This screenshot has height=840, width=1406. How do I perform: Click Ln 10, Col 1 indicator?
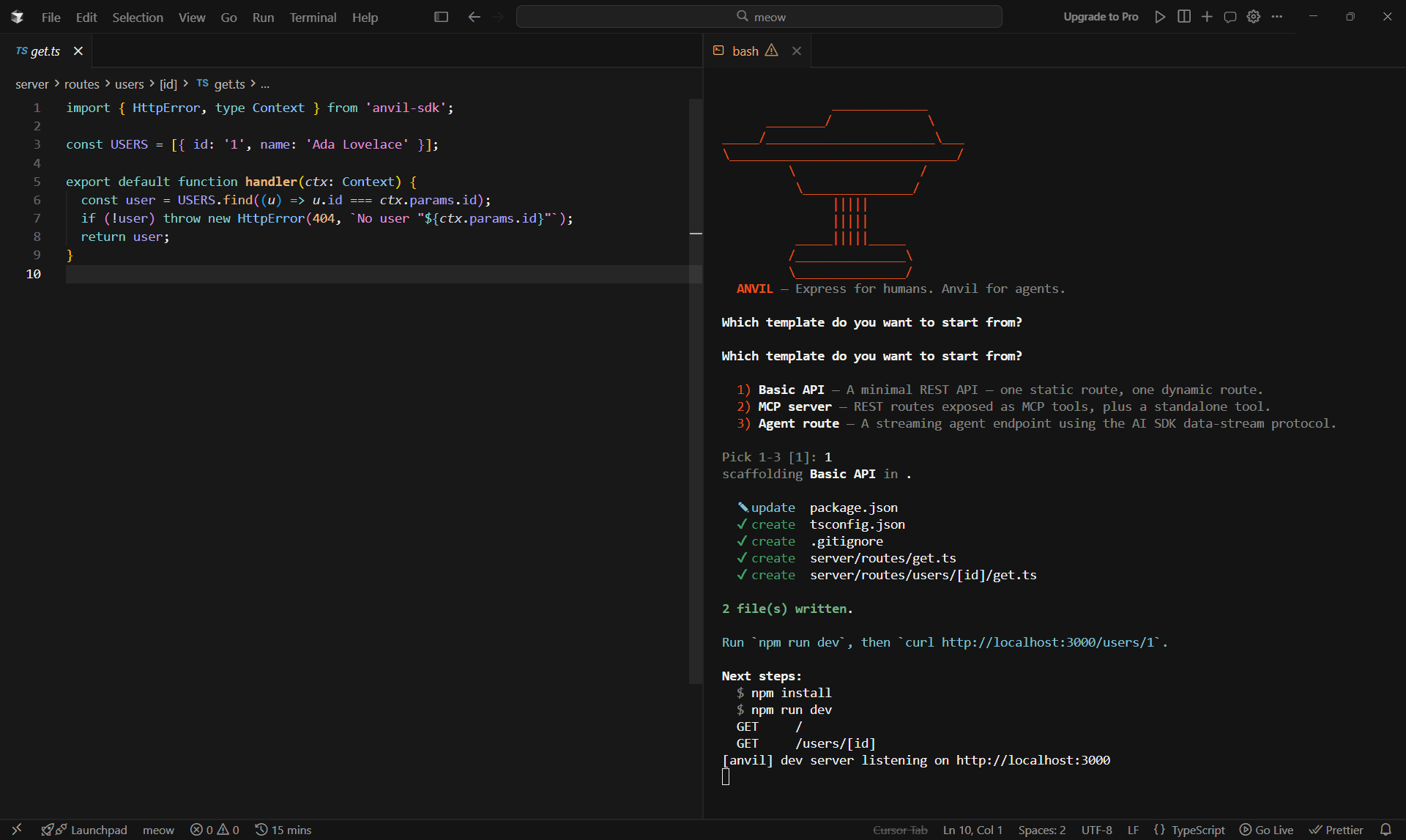972,830
